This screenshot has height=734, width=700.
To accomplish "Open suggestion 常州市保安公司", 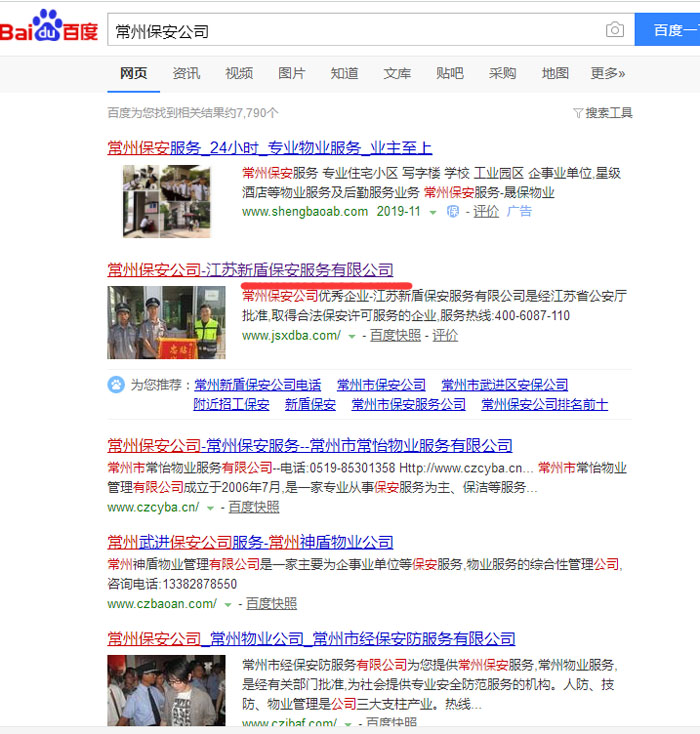I will [x=381, y=385].
